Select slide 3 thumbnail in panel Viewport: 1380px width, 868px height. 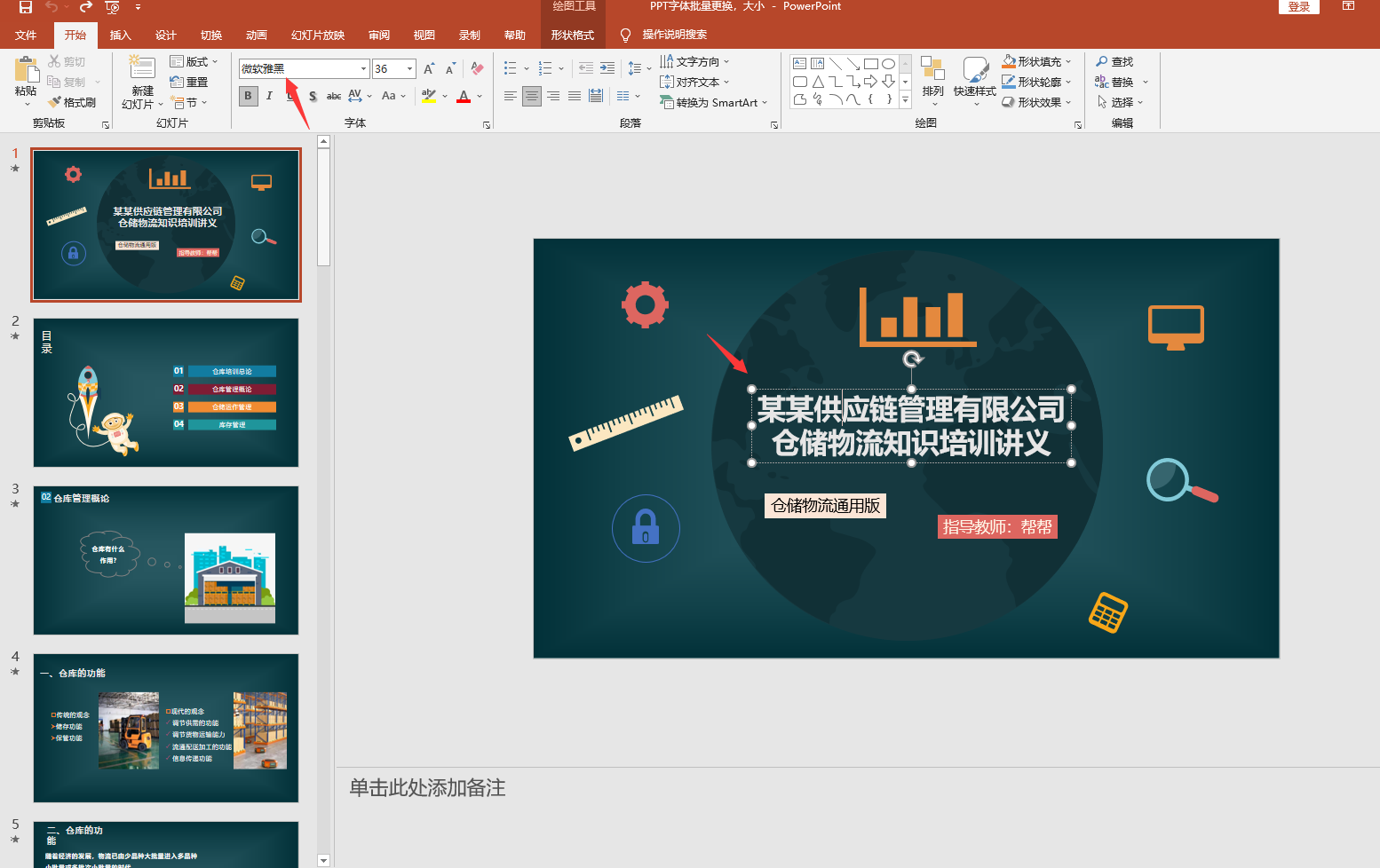pos(166,560)
